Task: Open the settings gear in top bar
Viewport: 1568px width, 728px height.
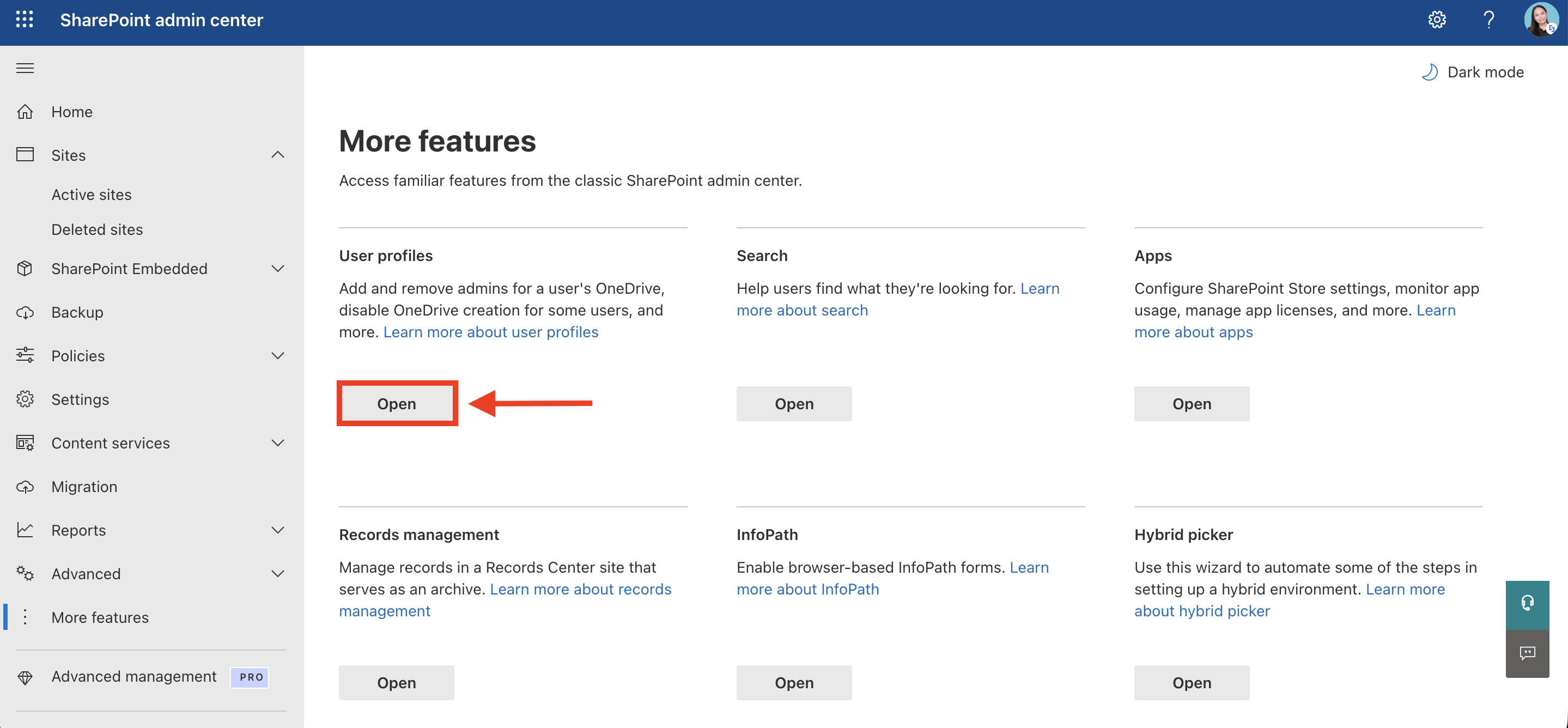Action: point(1437,20)
